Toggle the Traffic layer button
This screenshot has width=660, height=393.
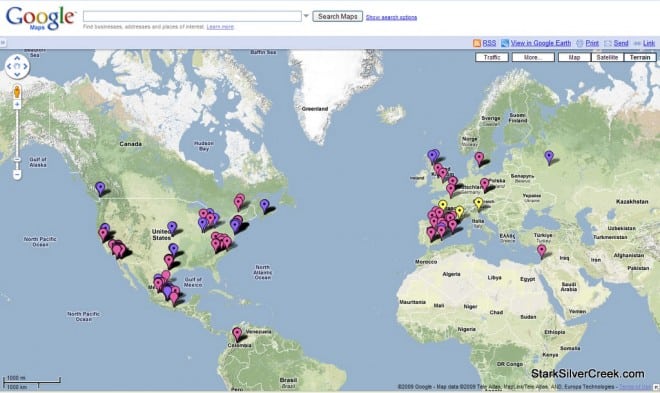pyautogui.click(x=492, y=57)
